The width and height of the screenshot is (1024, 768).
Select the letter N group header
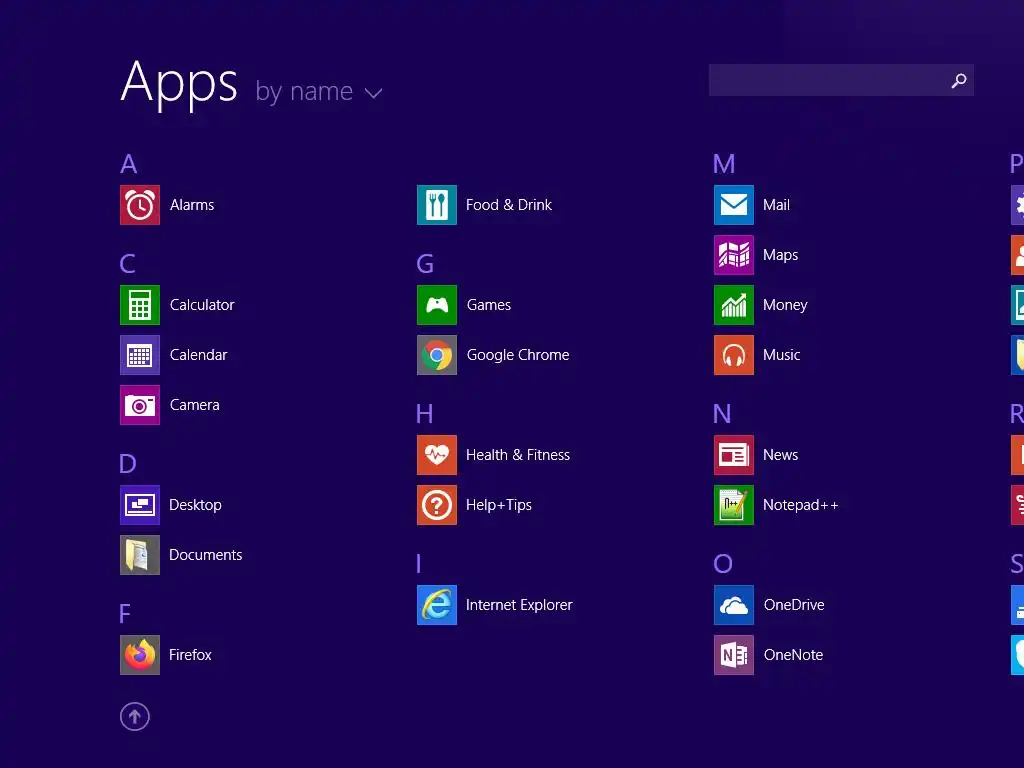(x=722, y=414)
